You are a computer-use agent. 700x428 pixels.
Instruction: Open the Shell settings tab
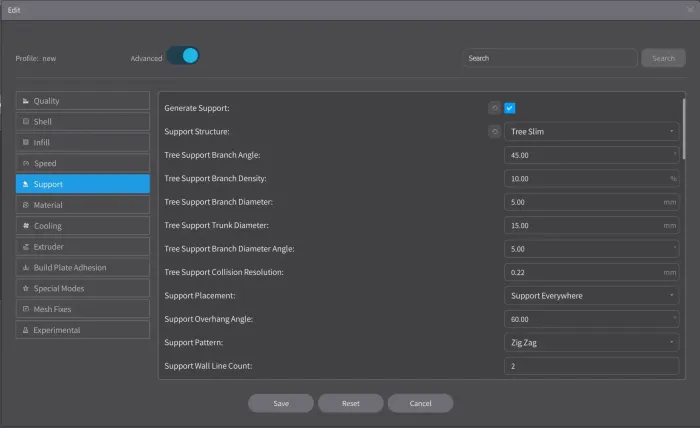[x=83, y=121]
